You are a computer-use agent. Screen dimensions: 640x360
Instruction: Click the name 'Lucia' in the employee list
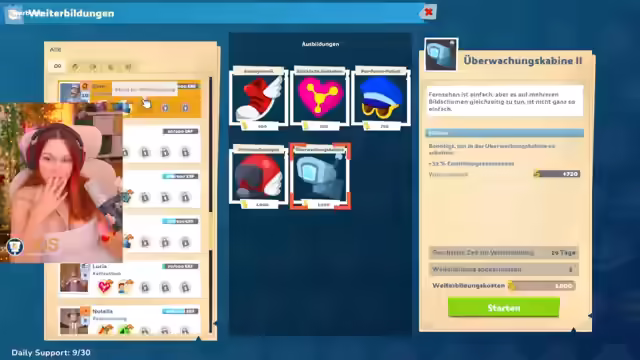click(99, 266)
